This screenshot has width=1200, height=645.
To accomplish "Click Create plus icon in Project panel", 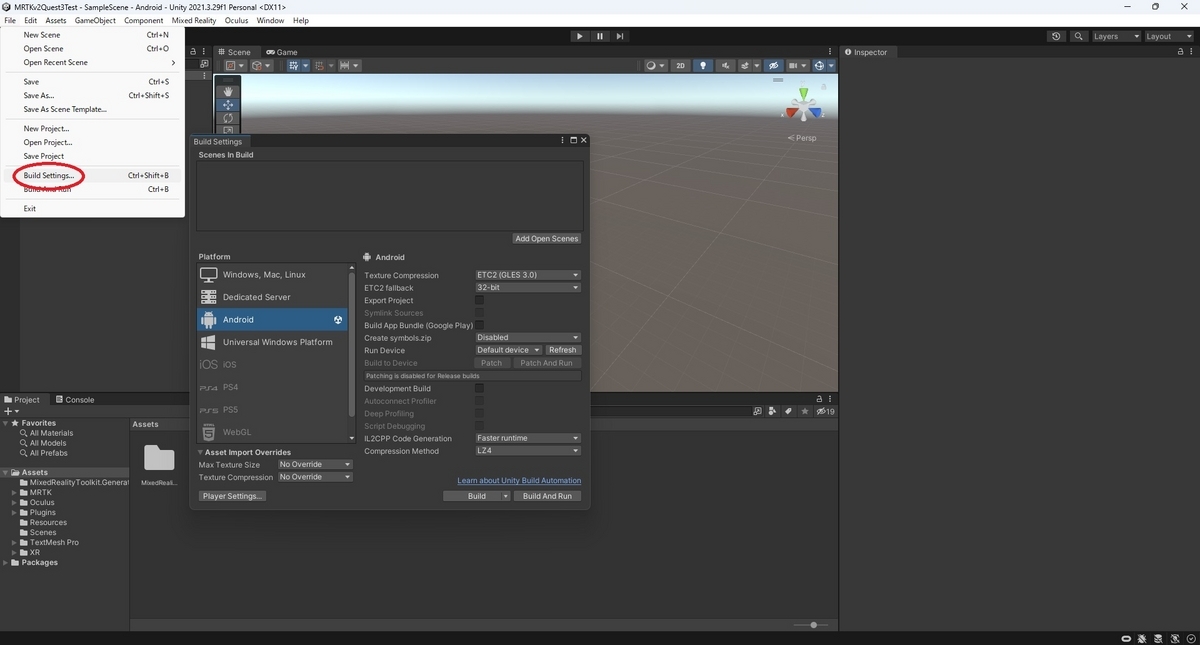I will pos(9,411).
